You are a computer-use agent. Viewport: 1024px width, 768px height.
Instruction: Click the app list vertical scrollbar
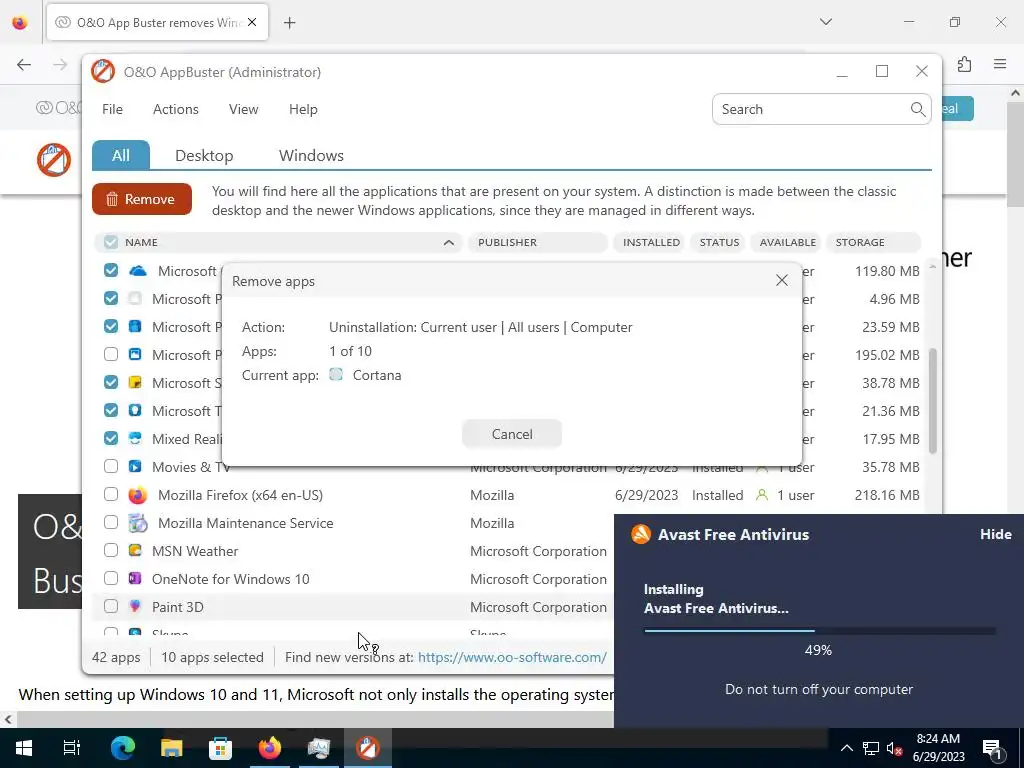click(x=933, y=400)
